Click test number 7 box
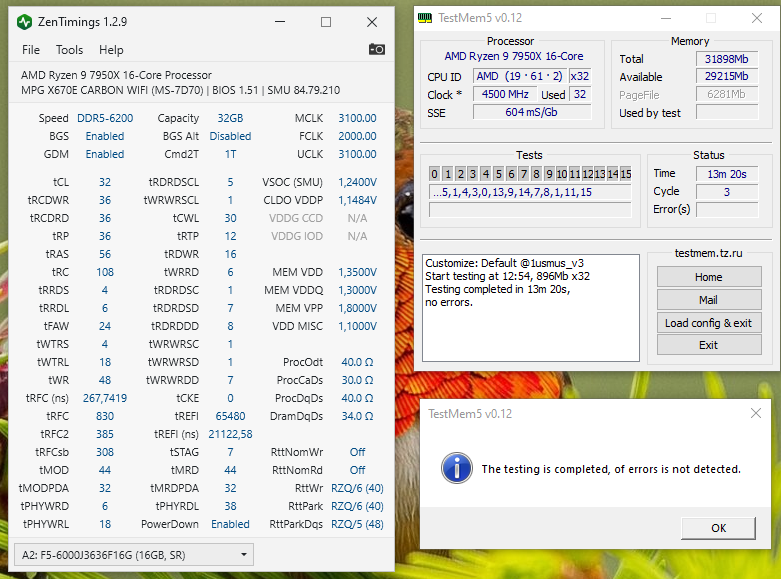Screen dimensions: 781x579 [x=523, y=173]
